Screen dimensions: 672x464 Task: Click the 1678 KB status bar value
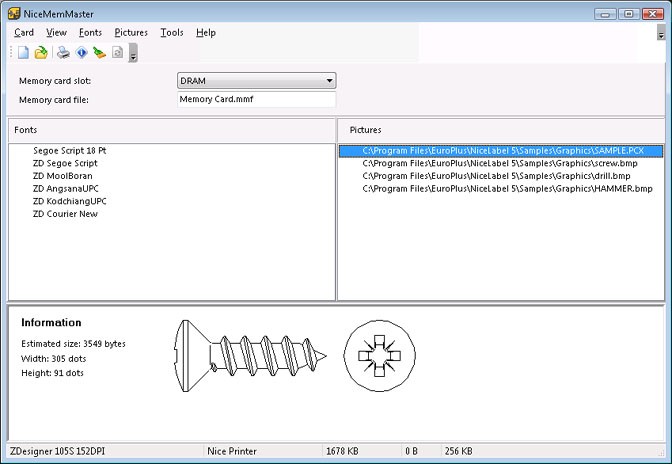(x=342, y=451)
